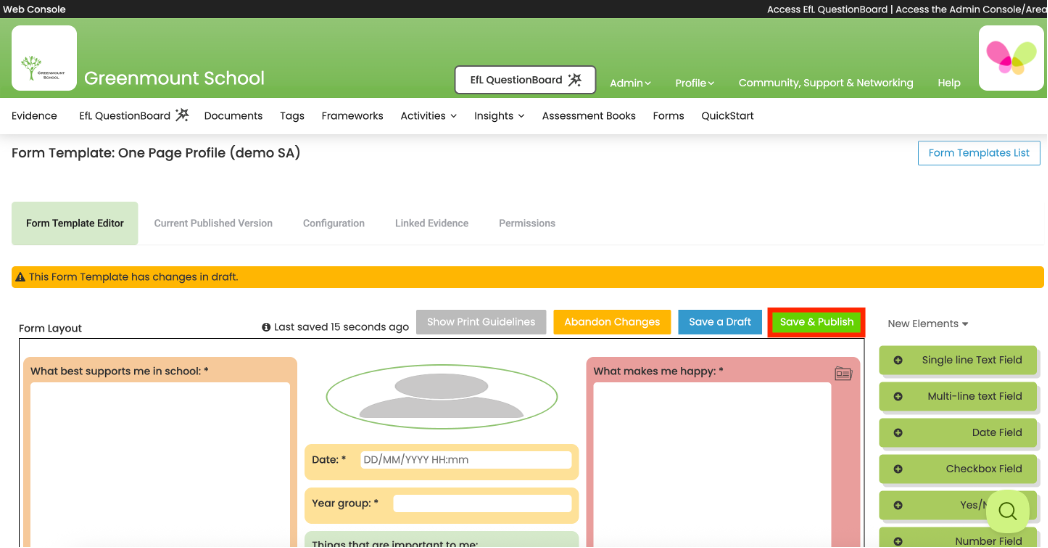Expand the New Elements dropdown
1048x548 pixels.
point(928,323)
